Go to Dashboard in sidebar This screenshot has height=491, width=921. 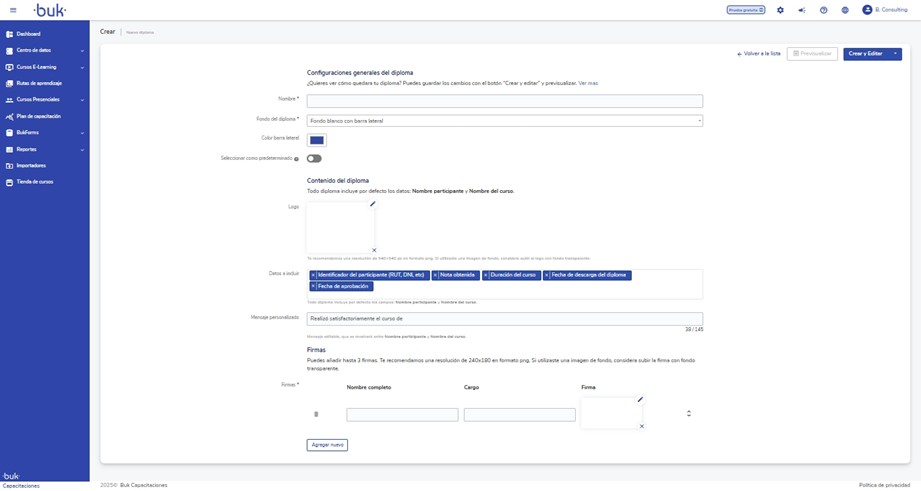click(28, 34)
